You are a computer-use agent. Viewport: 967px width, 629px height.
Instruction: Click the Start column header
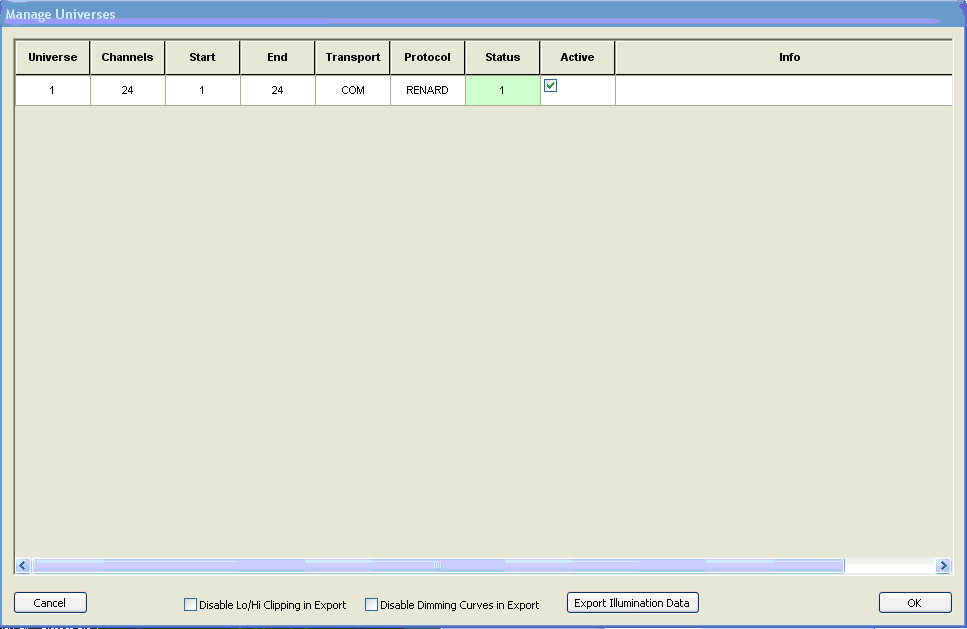pos(202,57)
